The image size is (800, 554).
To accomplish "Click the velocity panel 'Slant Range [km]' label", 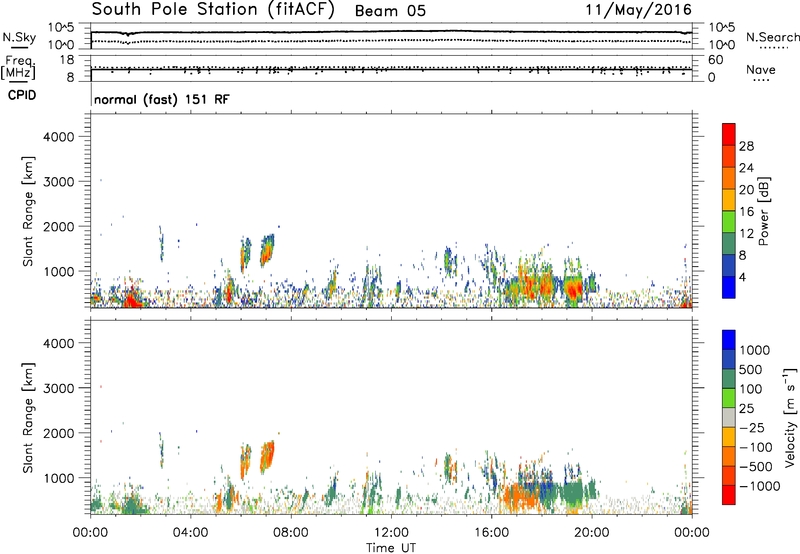I will point(28,418).
